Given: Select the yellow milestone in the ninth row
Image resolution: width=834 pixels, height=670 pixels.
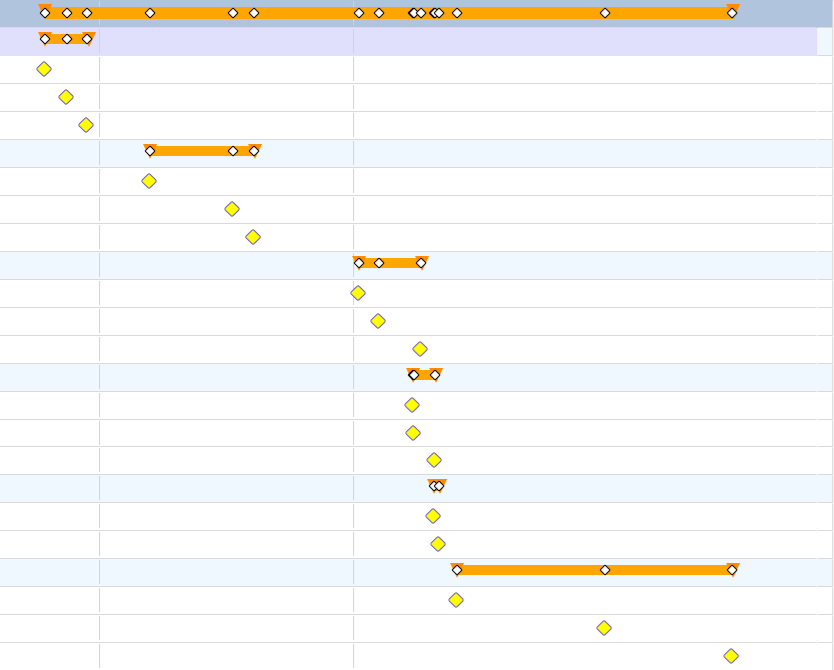Looking at the screenshot, I should [253, 237].
